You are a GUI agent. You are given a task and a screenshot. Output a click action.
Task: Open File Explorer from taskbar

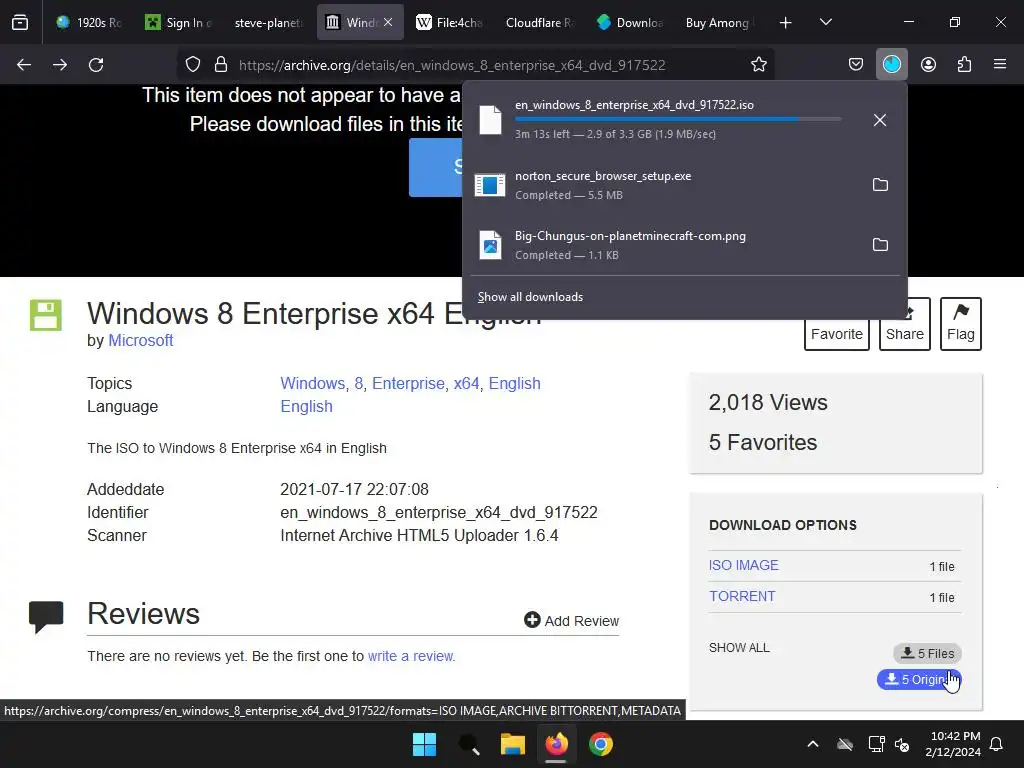(x=513, y=744)
